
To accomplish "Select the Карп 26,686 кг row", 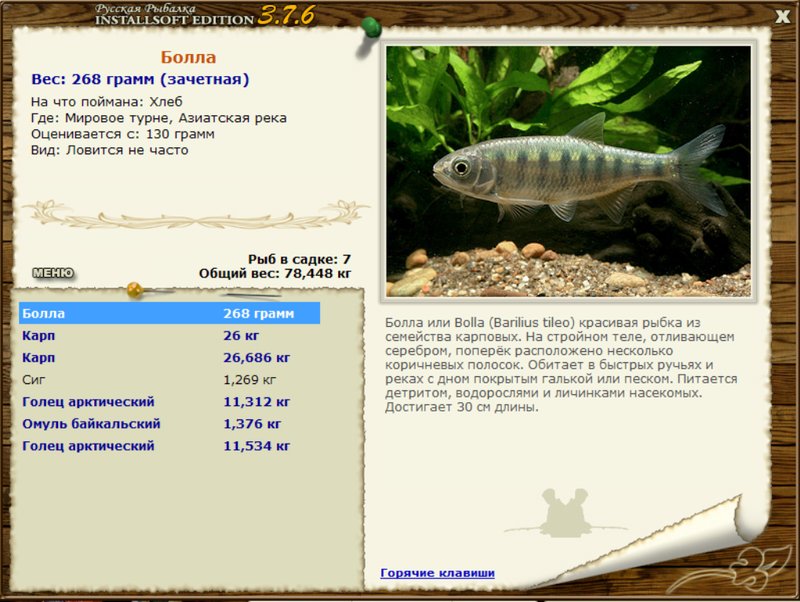I will point(169,357).
